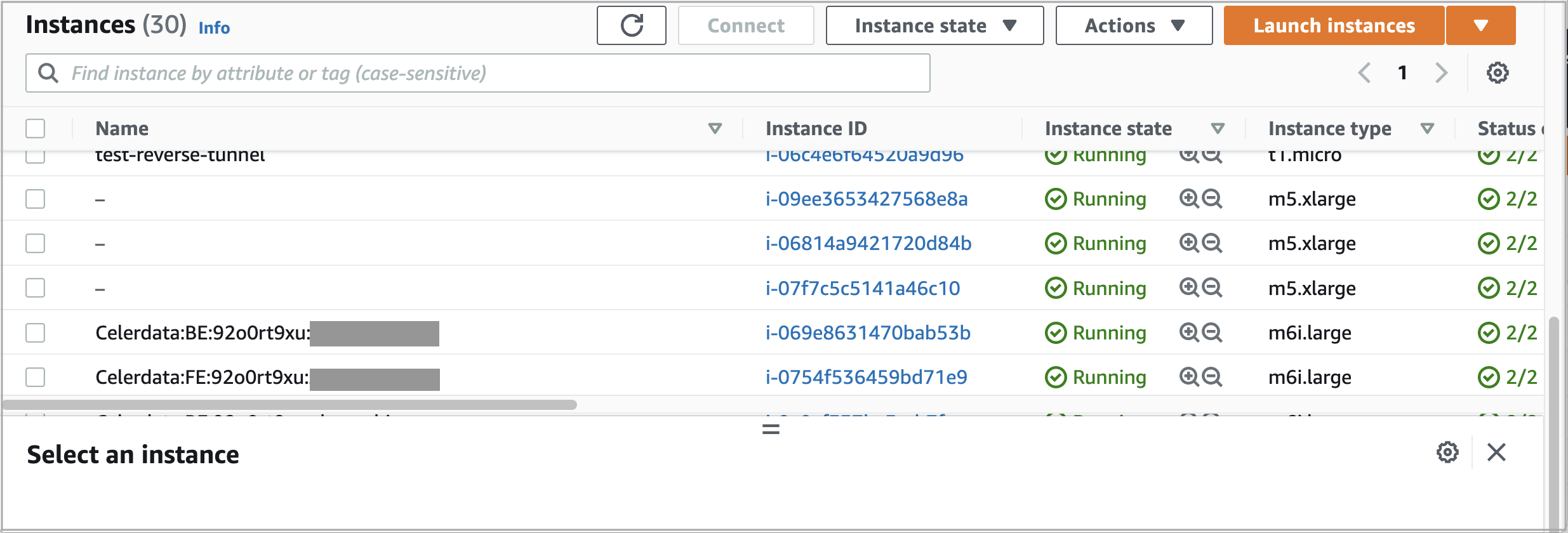
Task: Click Running status icon for i-0754f536459bd71e9
Action: [x=1056, y=378]
